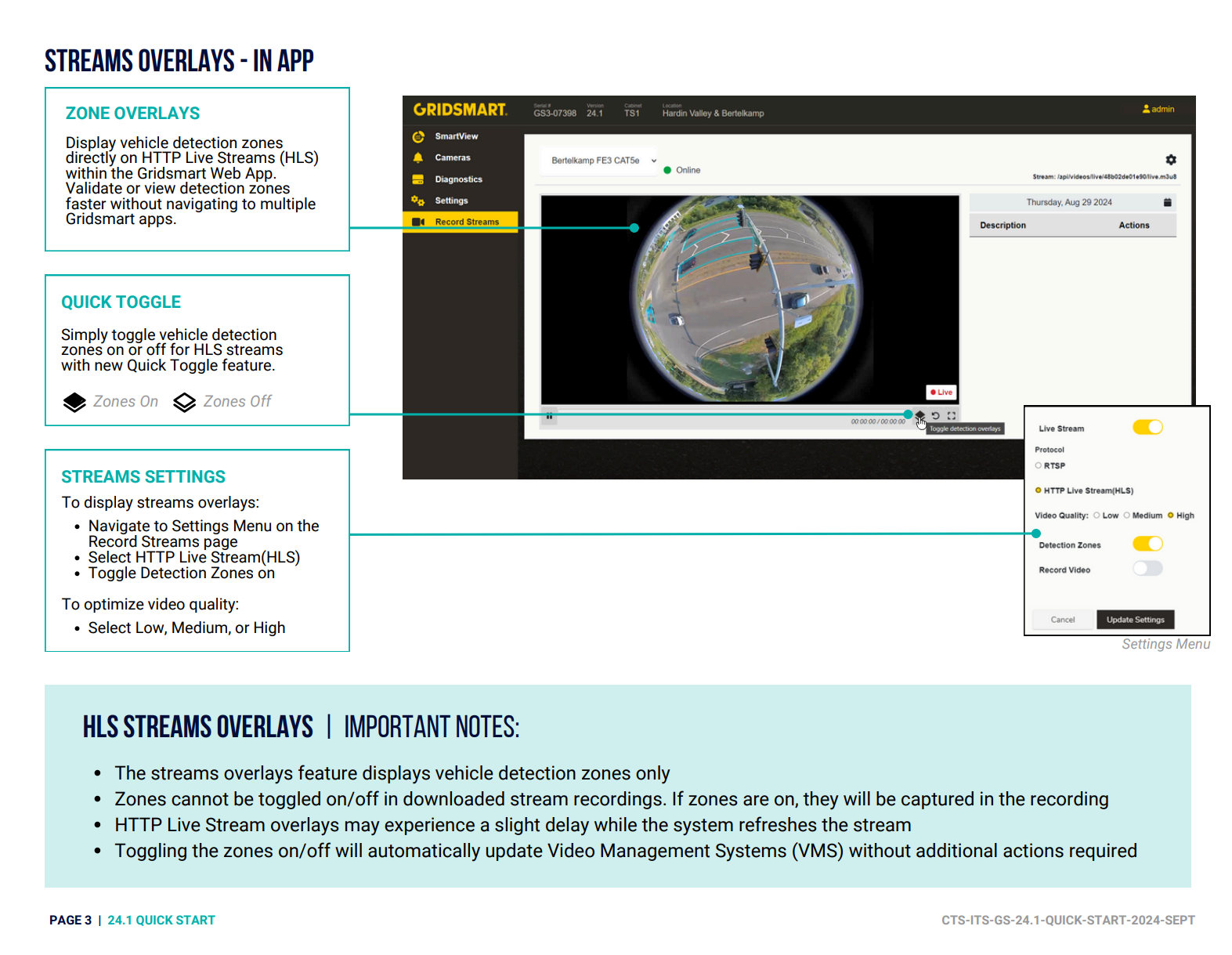The width and height of the screenshot is (1232, 955).
Task: Select Low video quality
Action: tap(1097, 515)
